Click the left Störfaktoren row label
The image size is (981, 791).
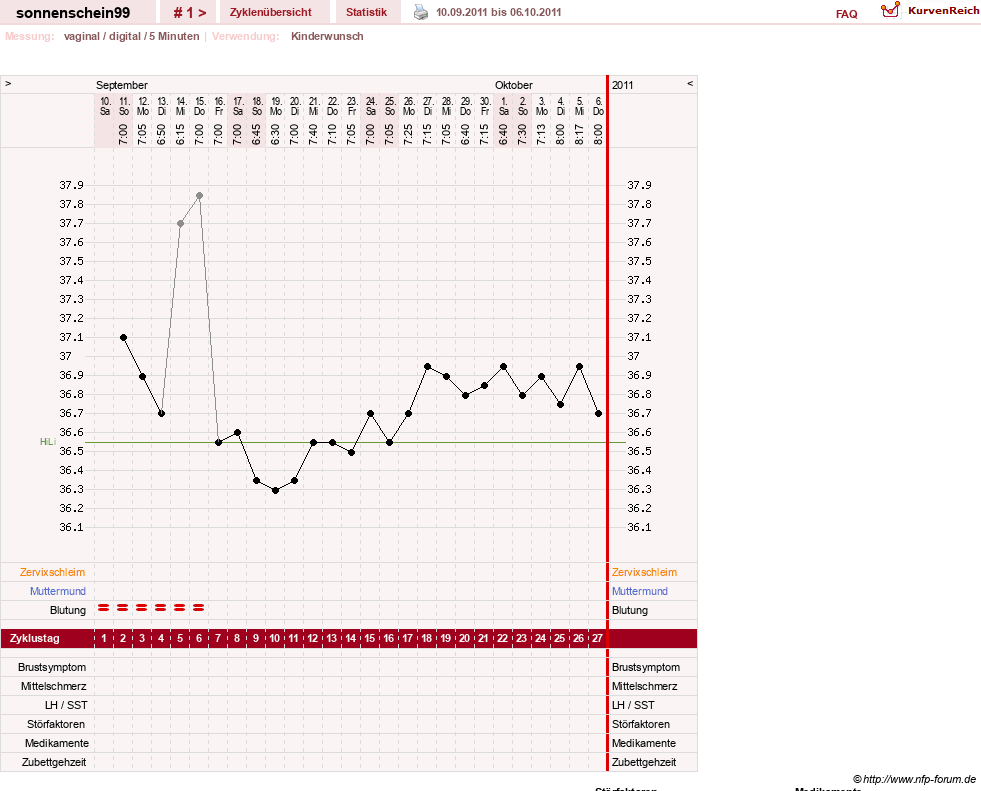56,724
